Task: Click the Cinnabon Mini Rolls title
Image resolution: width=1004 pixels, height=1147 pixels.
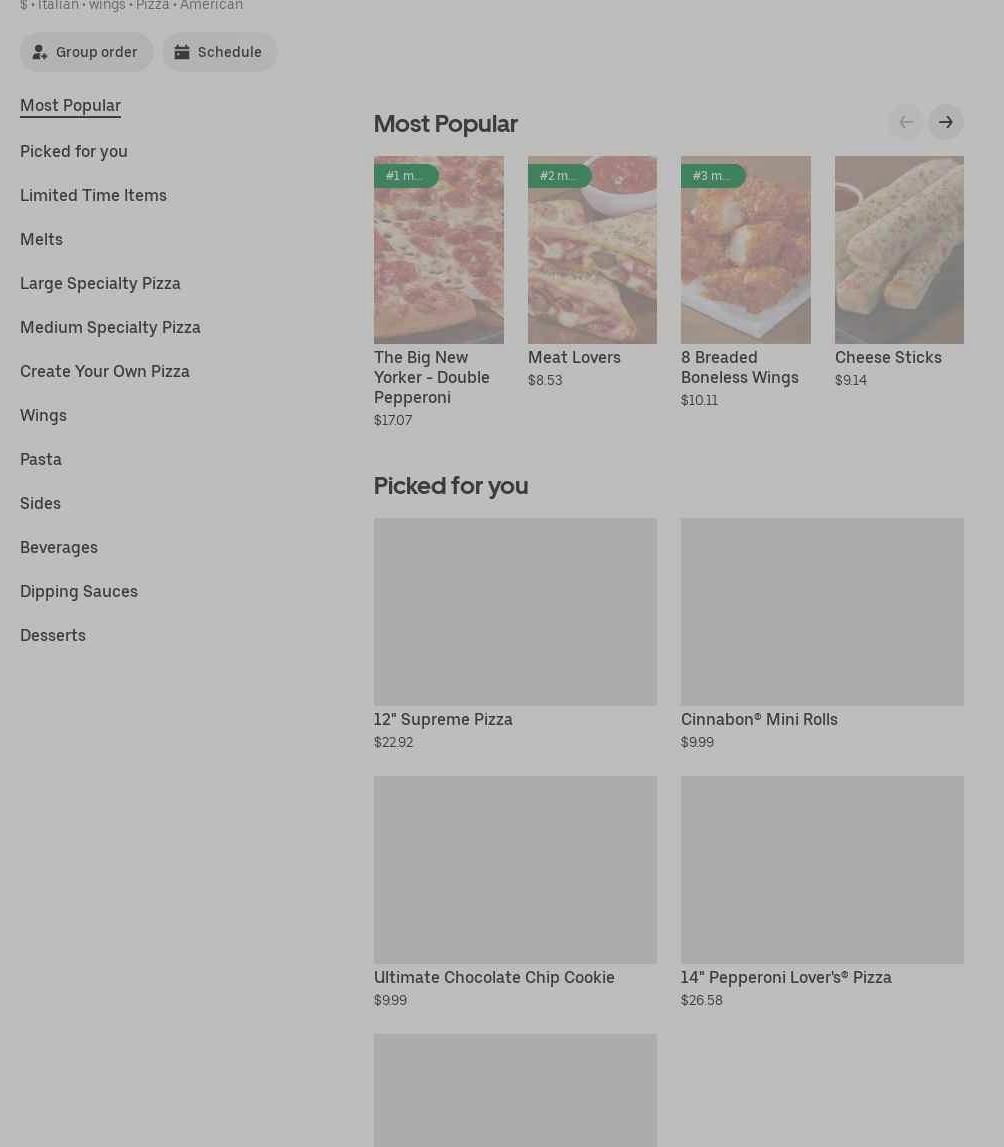Action: pos(759,719)
